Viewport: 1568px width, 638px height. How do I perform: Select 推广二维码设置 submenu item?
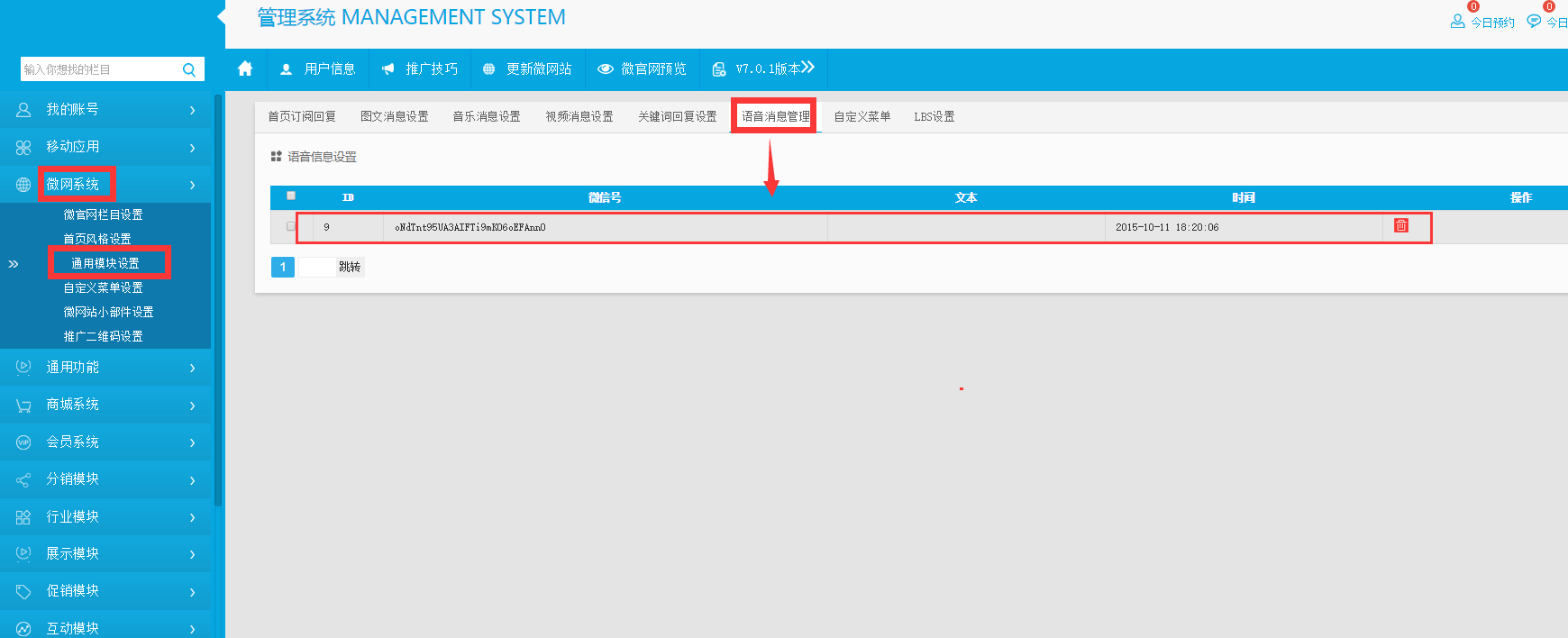point(103,336)
